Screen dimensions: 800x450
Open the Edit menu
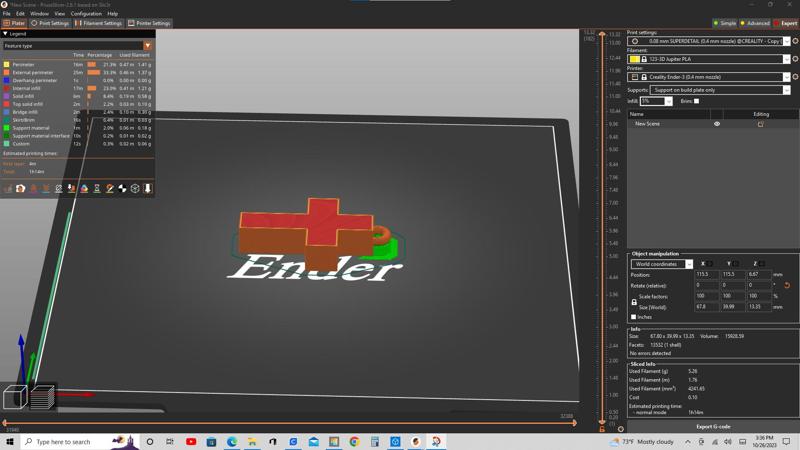tap(20, 14)
